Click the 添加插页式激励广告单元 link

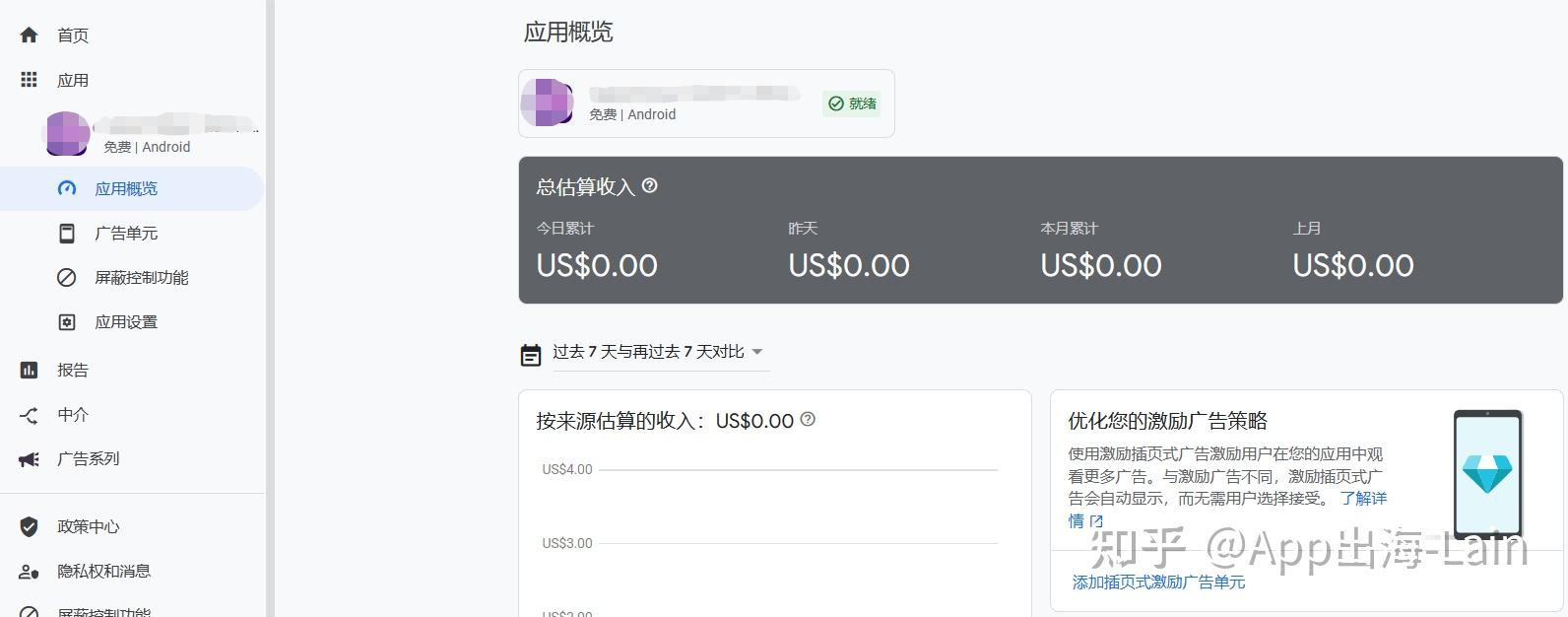[x=1158, y=582]
